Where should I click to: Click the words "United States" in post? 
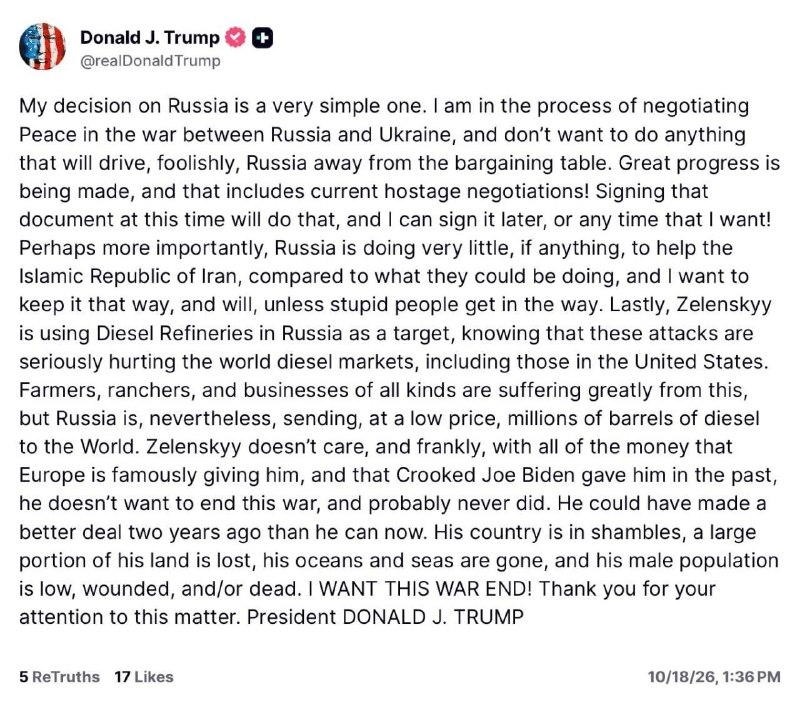[x=701, y=362]
